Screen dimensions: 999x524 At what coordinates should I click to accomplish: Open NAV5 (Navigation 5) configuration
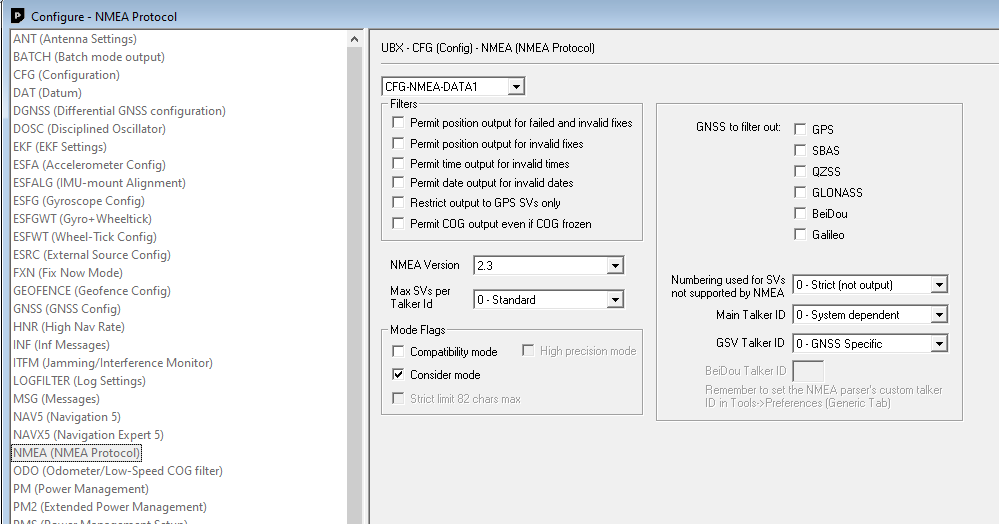[x=66, y=417]
